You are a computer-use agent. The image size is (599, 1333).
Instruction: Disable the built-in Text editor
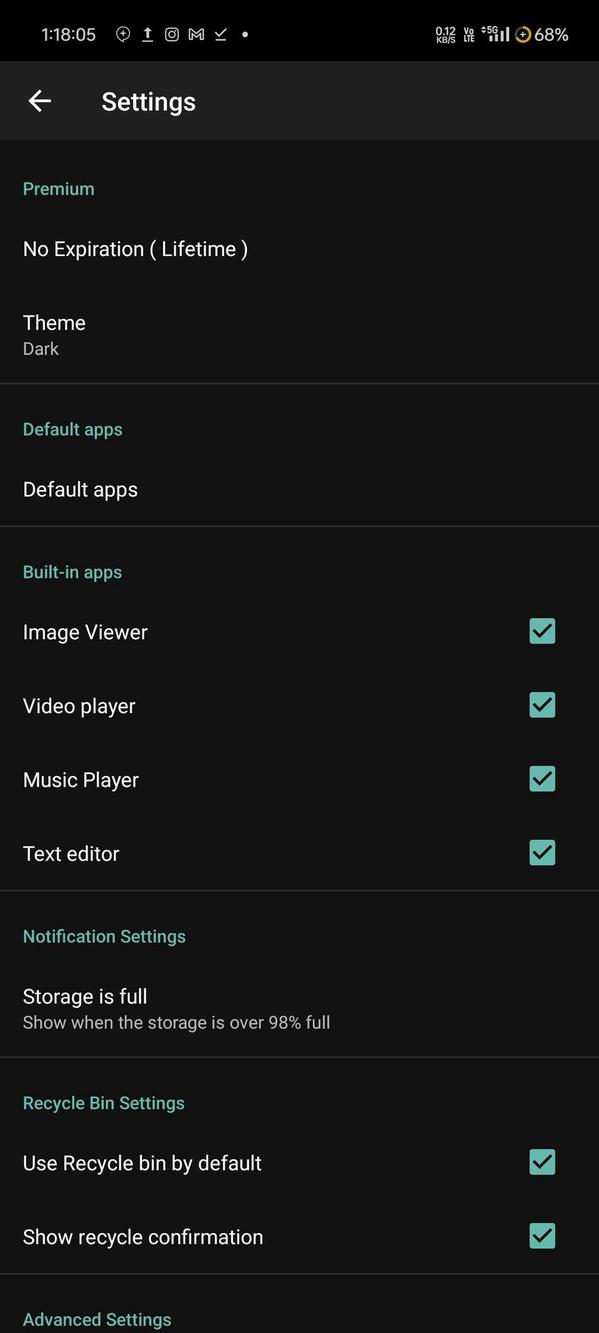[x=541, y=853]
